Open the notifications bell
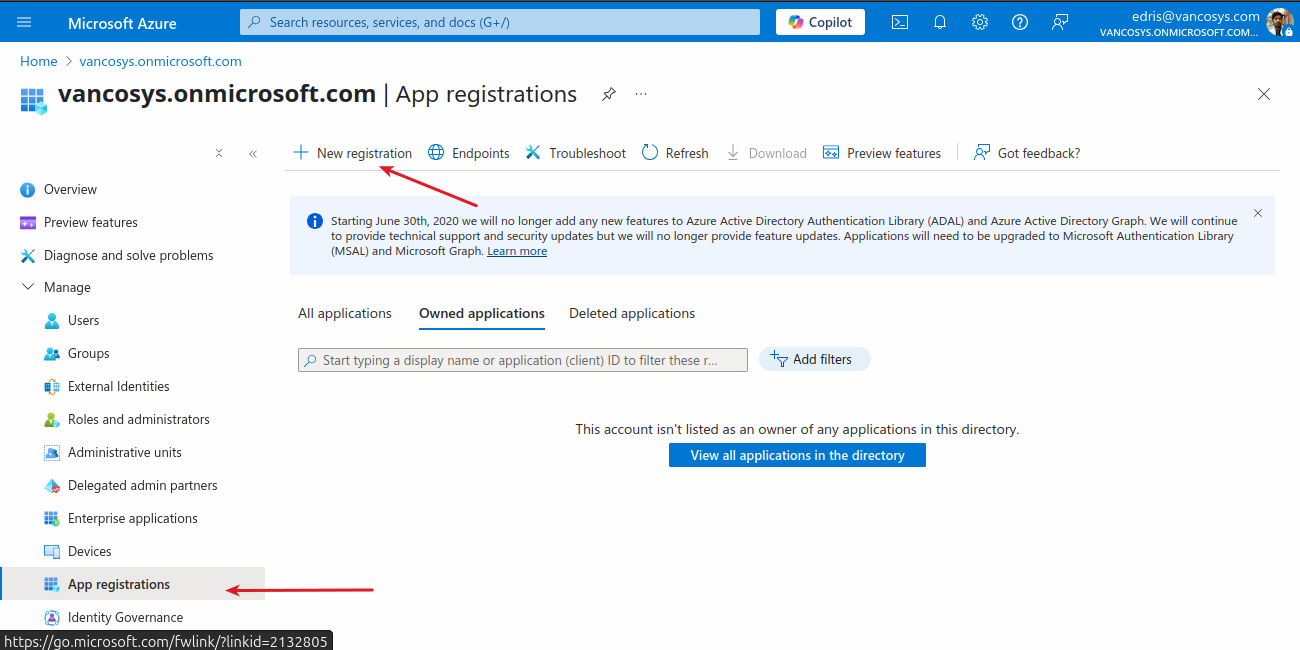The image size is (1300, 650). pos(940,22)
